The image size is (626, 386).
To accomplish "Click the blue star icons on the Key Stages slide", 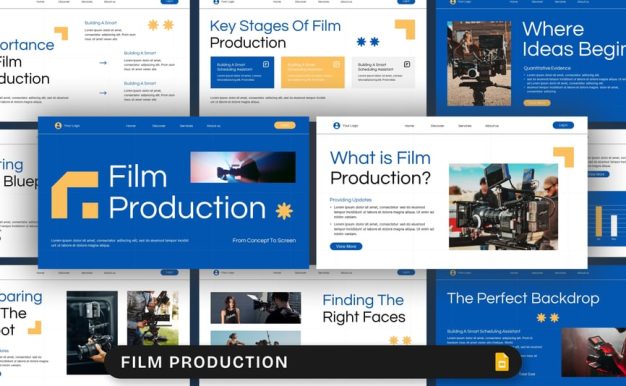I will click(368, 42).
